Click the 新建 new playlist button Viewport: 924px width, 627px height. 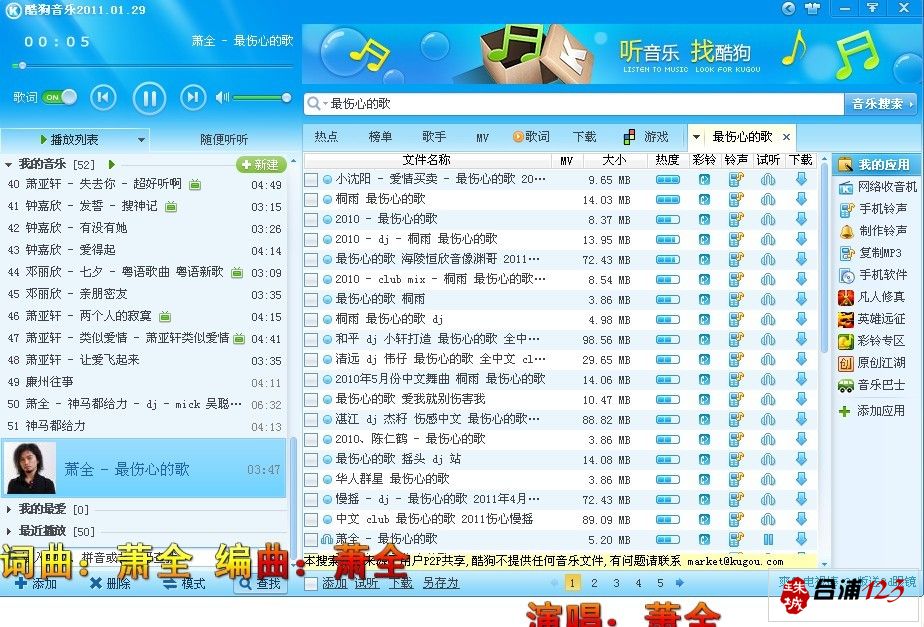(x=261, y=165)
